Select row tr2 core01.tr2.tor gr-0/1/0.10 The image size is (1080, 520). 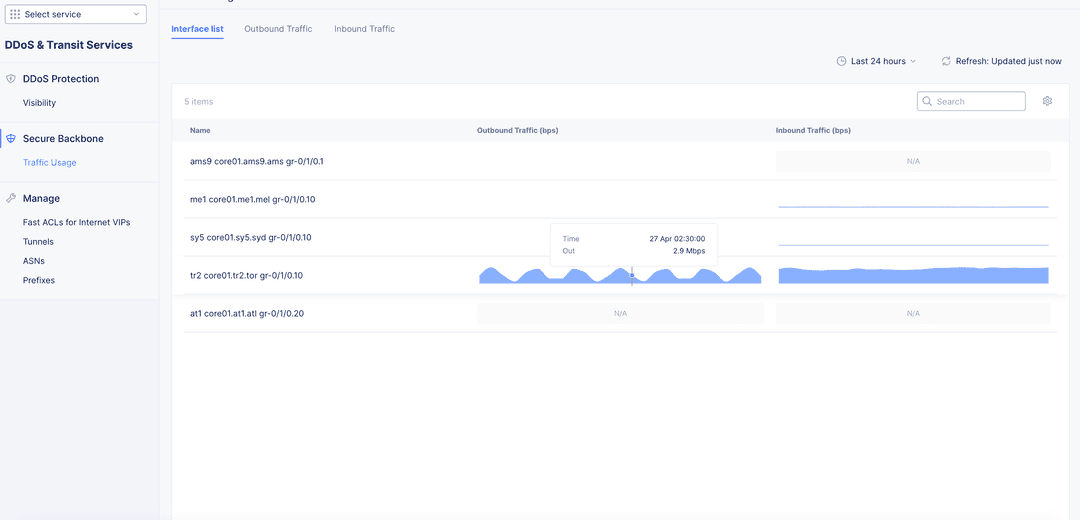pyautogui.click(x=620, y=275)
